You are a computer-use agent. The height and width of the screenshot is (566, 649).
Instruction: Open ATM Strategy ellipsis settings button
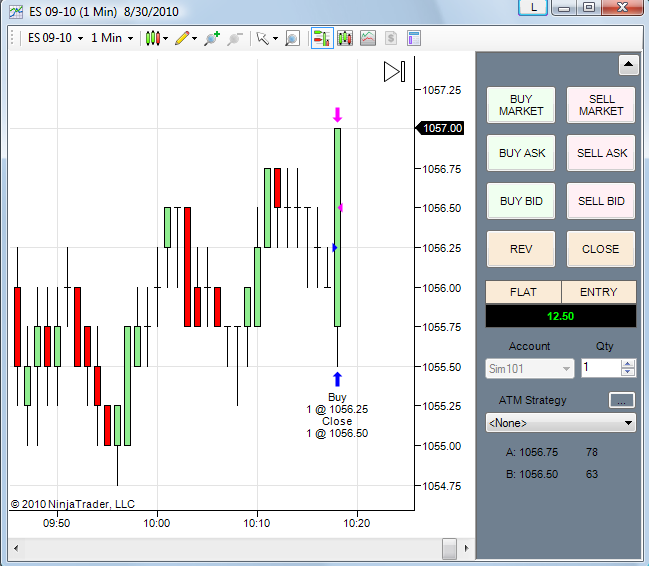621,400
